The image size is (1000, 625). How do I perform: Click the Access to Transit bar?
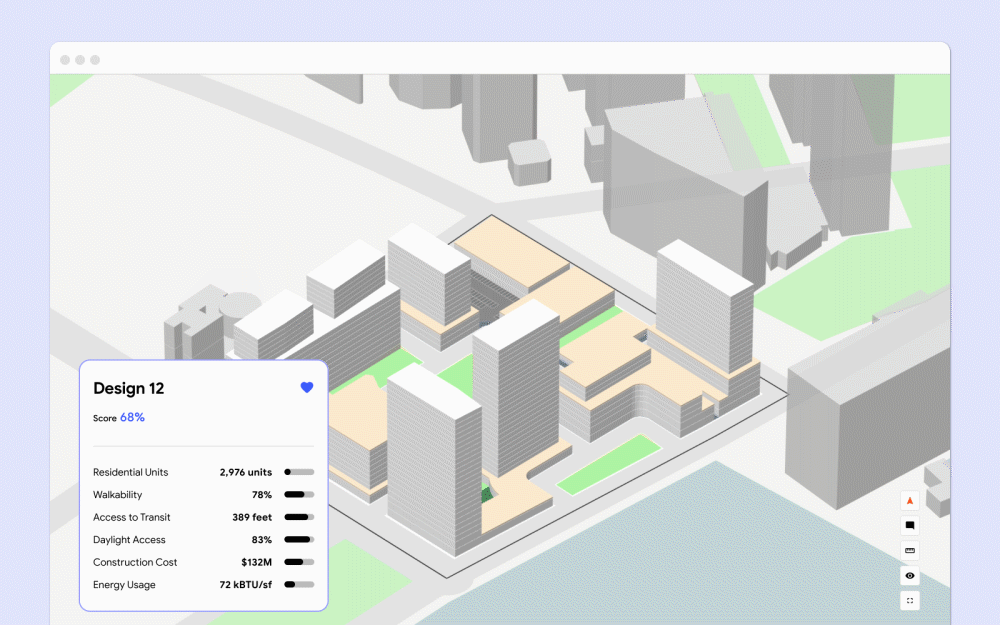(x=299, y=517)
